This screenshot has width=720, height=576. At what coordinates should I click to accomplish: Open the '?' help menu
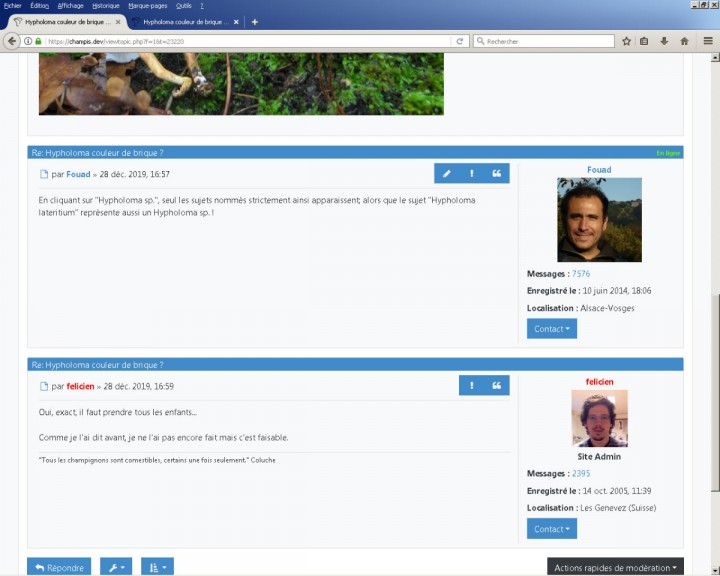pos(202,6)
